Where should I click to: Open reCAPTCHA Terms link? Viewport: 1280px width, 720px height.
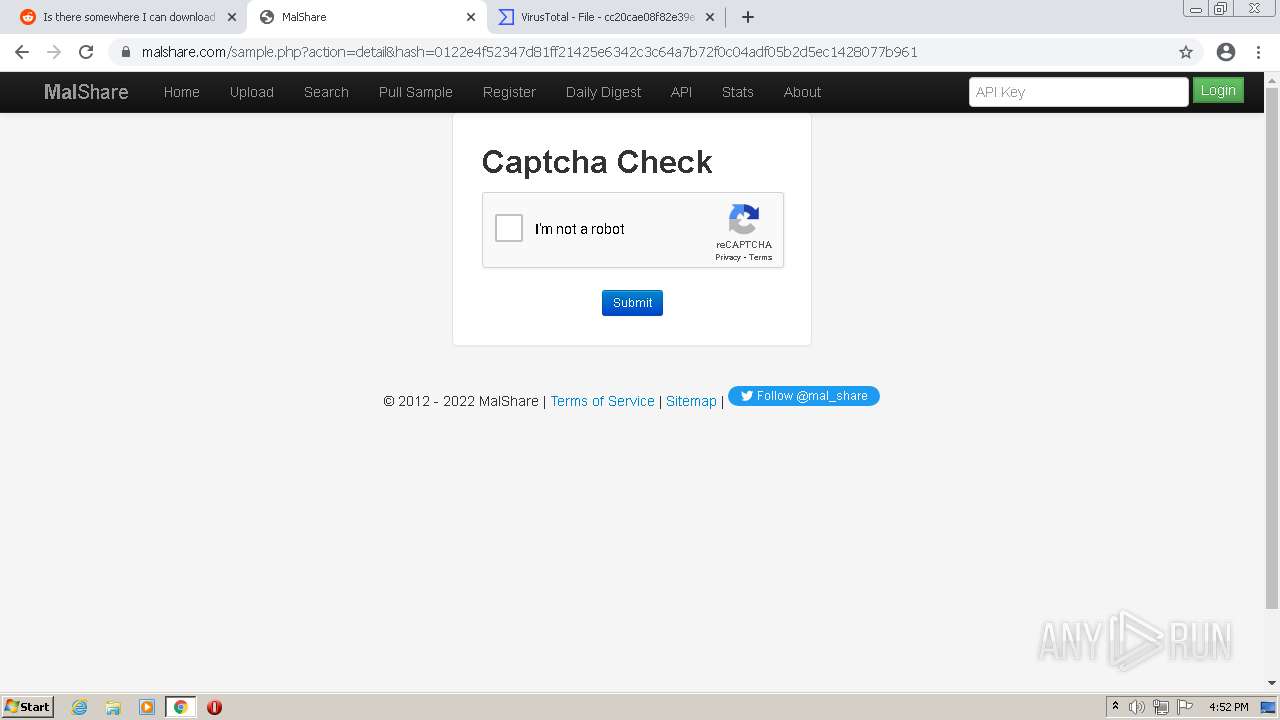[x=761, y=258]
